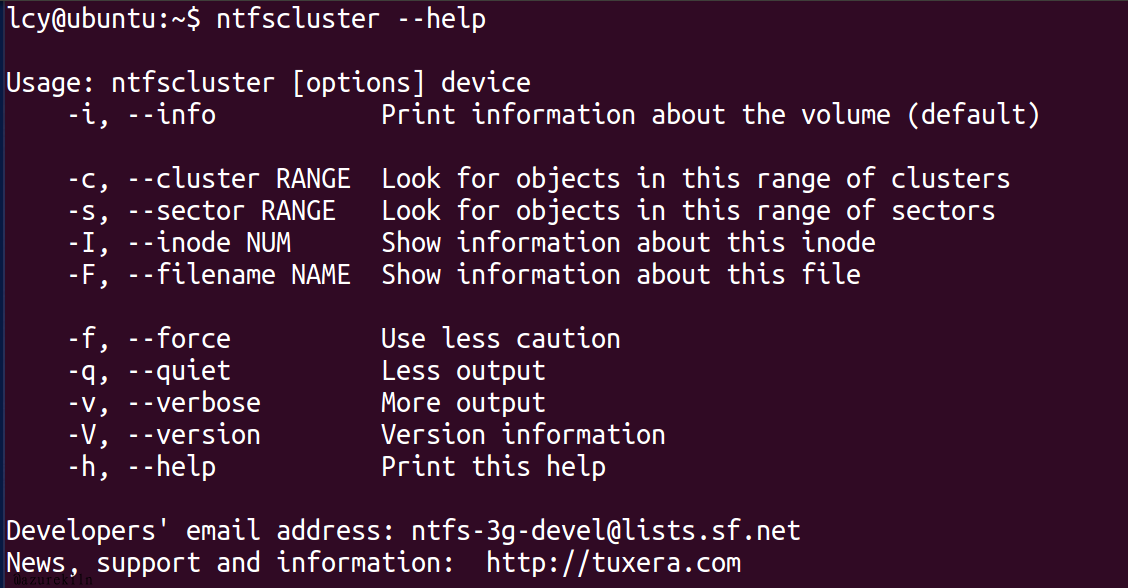Click the word 'device' in usage
Image resolution: width=1128 pixels, height=588 pixels.
pos(486,83)
